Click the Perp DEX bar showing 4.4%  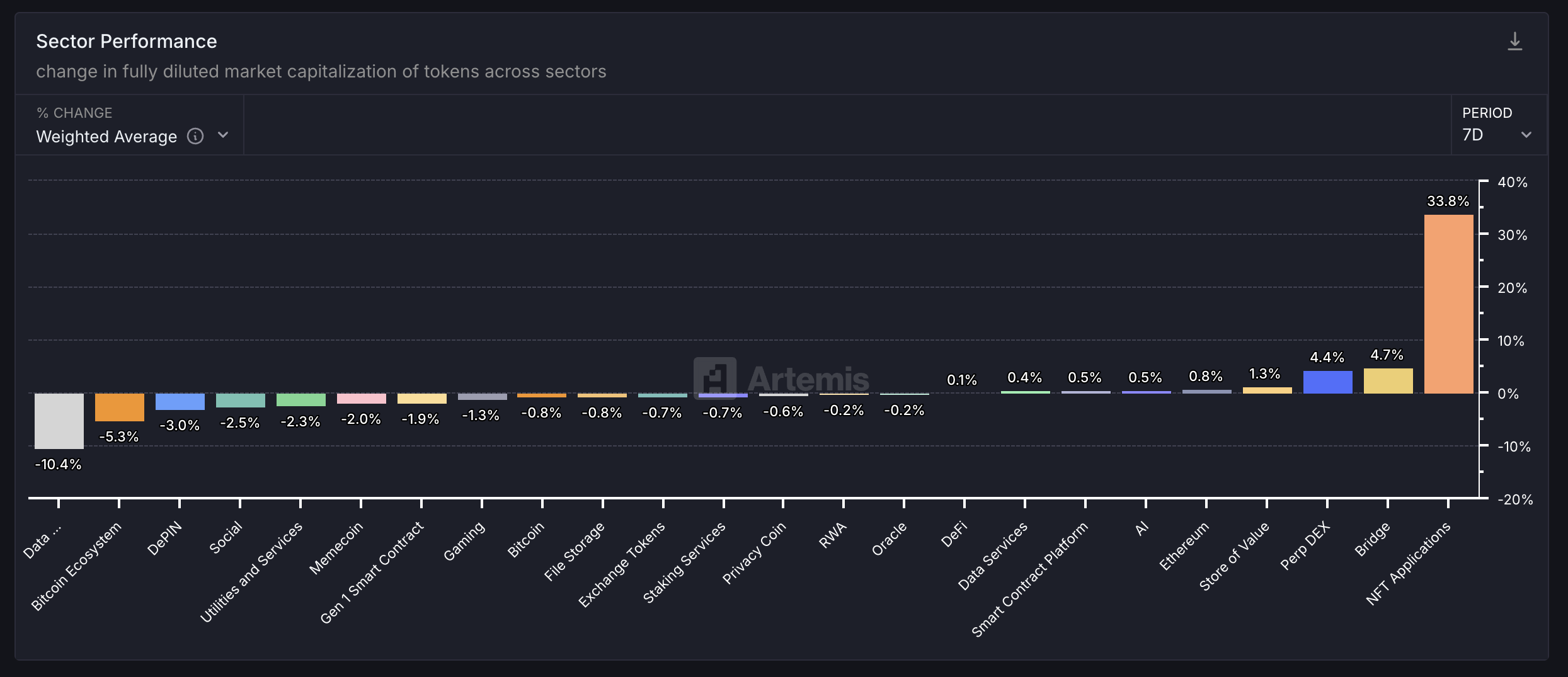[x=1327, y=381]
